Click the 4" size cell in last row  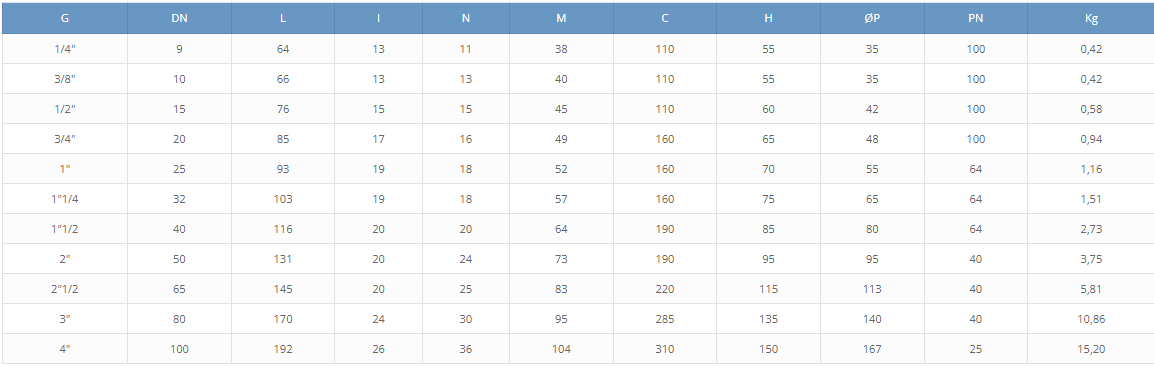coord(65,349)
